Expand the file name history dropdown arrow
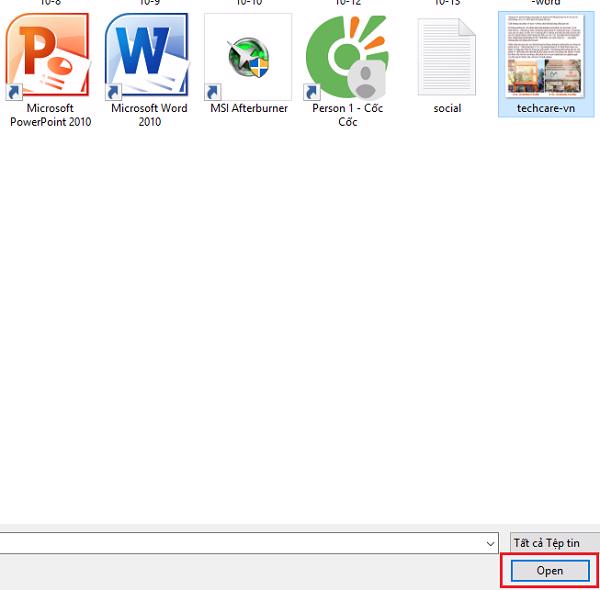 tap(490, 543)
